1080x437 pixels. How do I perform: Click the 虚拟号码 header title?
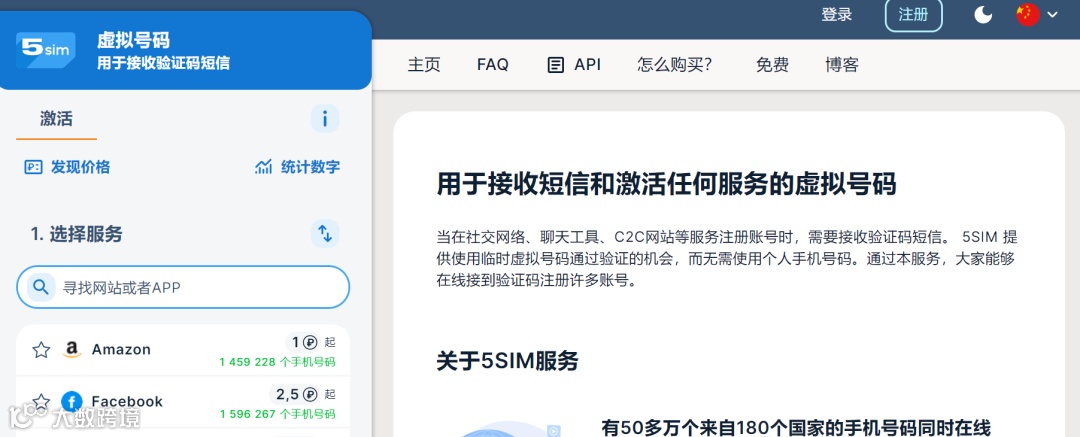pos(133,40)
